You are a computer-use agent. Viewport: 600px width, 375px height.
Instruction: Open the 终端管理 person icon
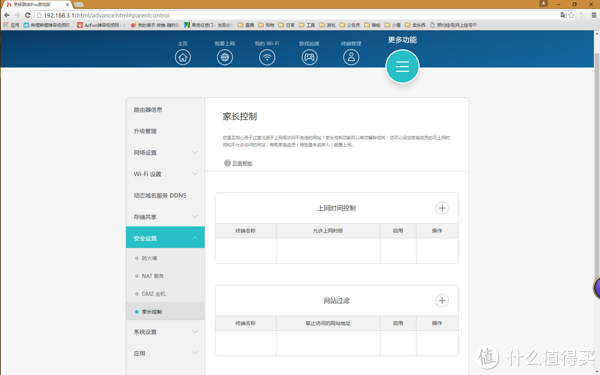351,57
